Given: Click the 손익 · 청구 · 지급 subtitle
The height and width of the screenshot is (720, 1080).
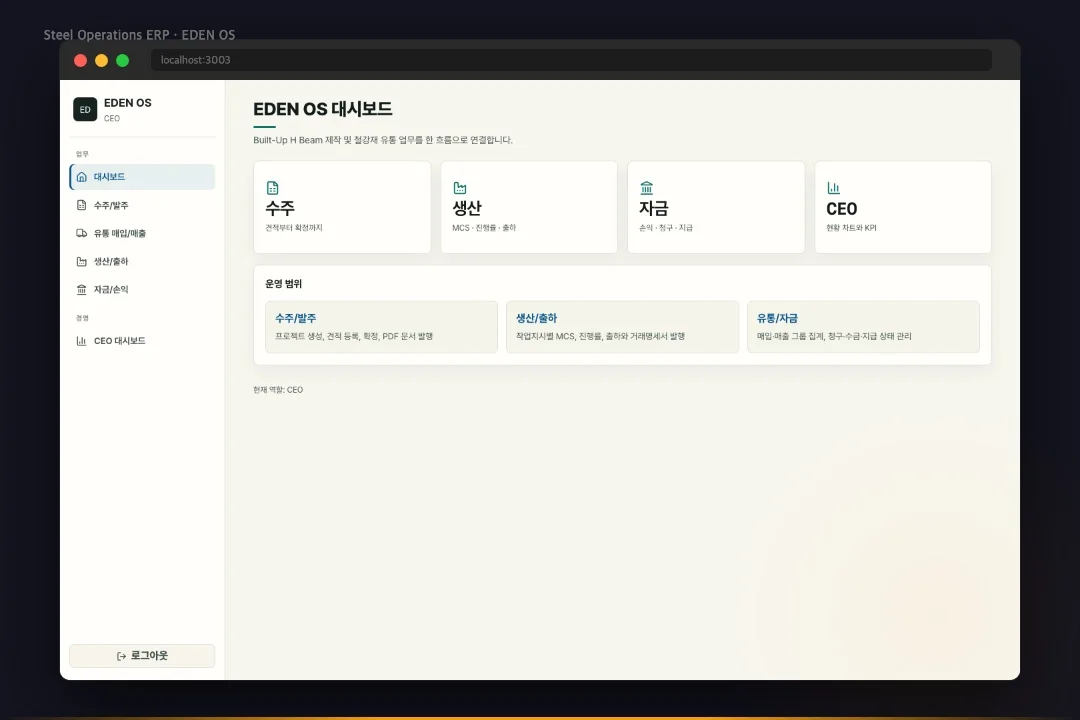Looking at the screenshot, I should (666, 228).
